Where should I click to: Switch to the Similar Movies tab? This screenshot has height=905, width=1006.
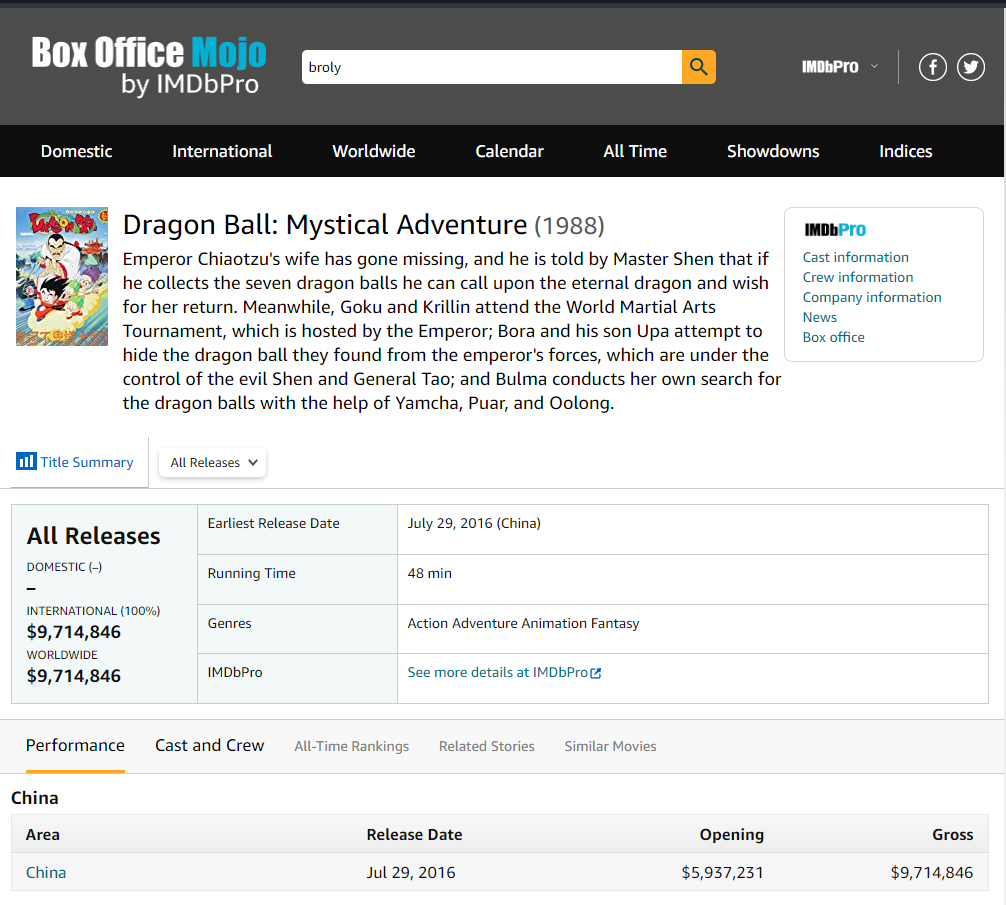[x=610, y=746]
